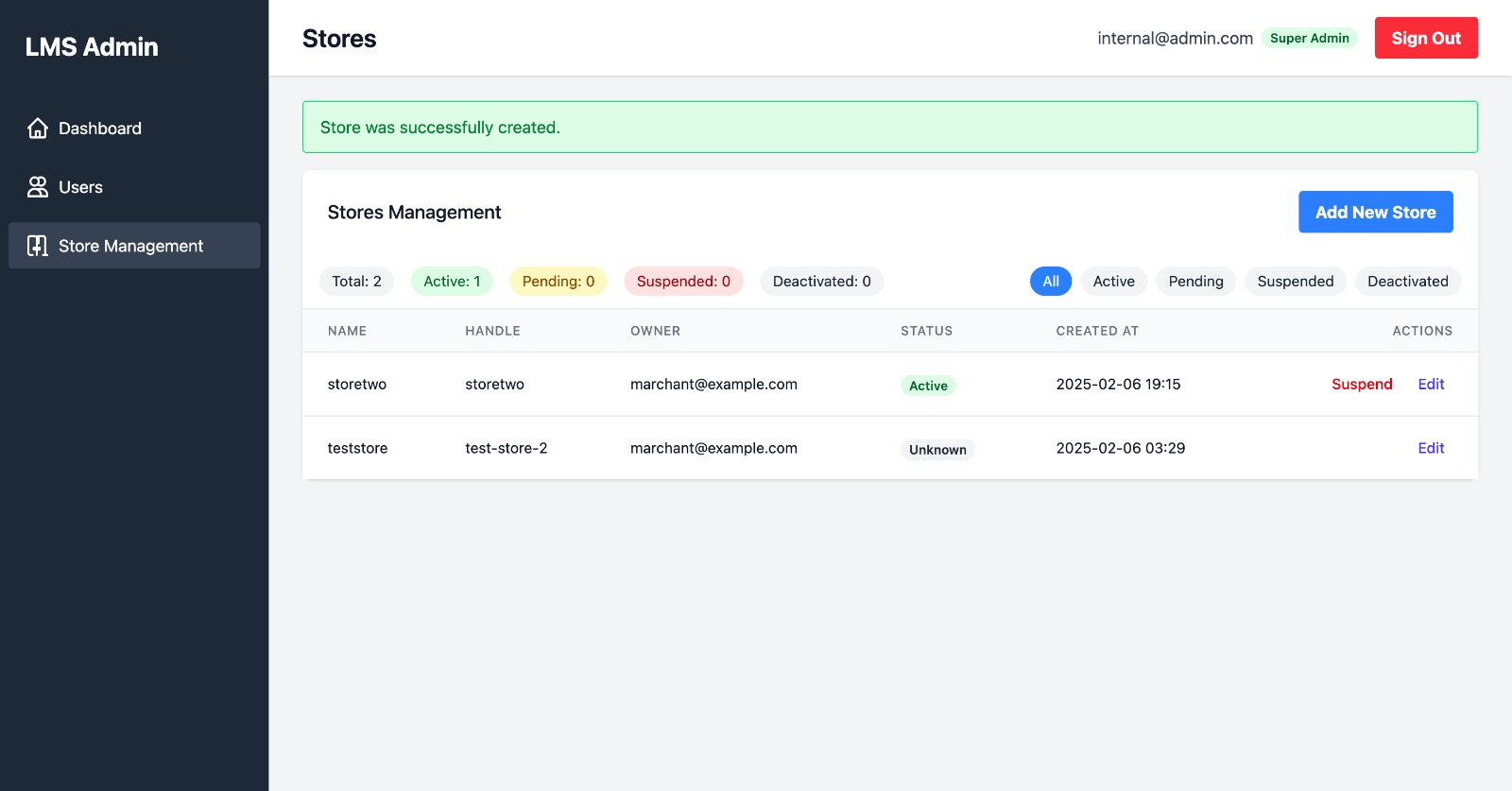
Task: Edit the teststore store
Action: [x=1431, y=448]
